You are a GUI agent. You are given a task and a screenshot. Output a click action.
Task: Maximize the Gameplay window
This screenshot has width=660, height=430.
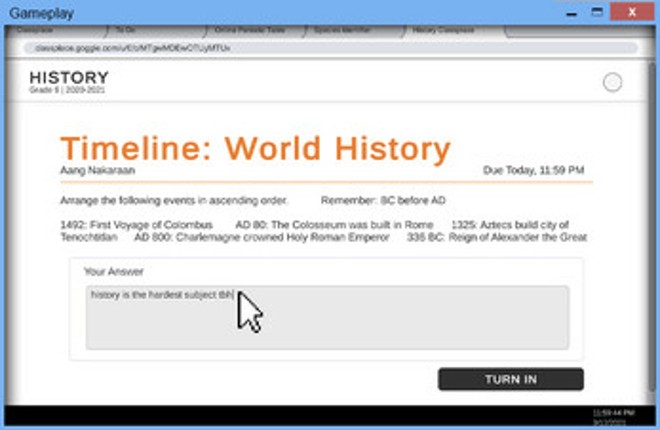[597, 12]
